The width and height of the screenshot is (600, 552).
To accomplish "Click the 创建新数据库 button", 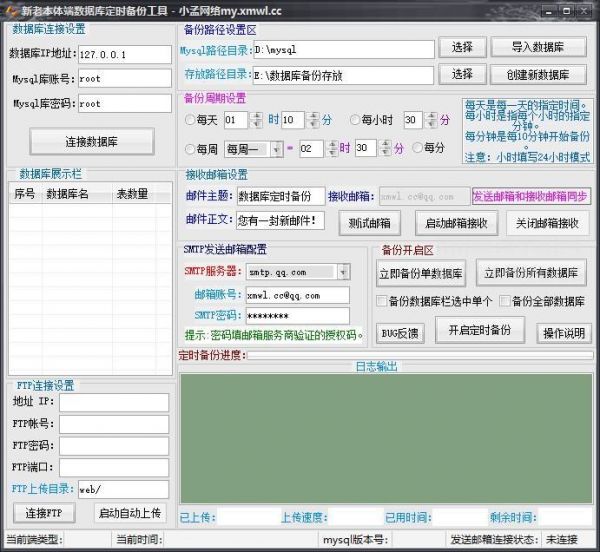I will click(538, 75).
